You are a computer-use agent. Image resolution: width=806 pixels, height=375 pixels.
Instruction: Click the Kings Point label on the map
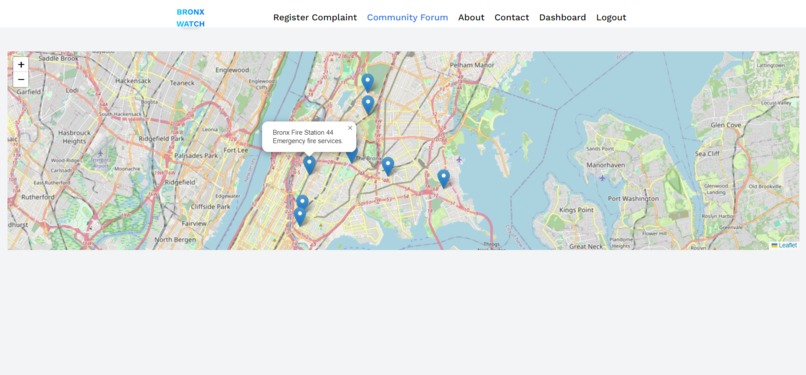pyautogui.click(x=576, y=210)
